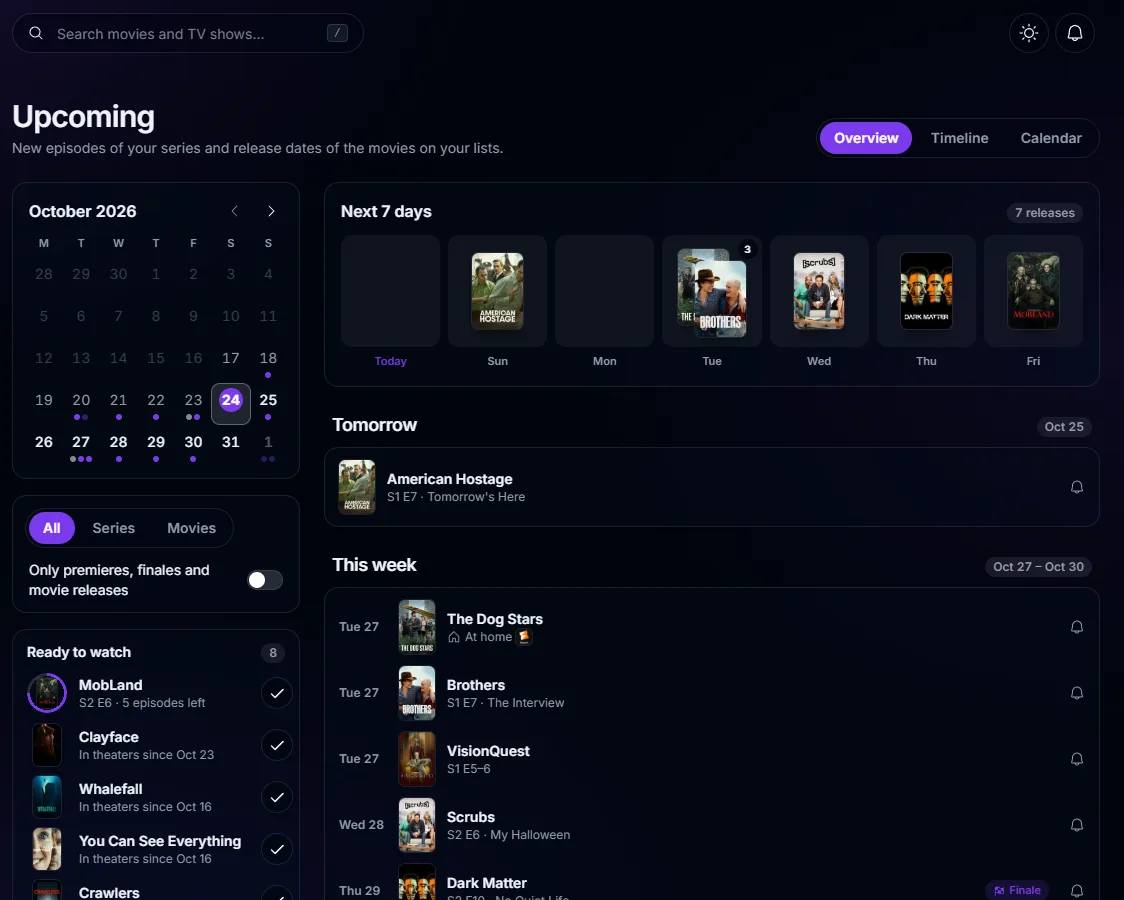Set reminder bell for Scrubs
1124x900 pixels.
pos(1077,825)
